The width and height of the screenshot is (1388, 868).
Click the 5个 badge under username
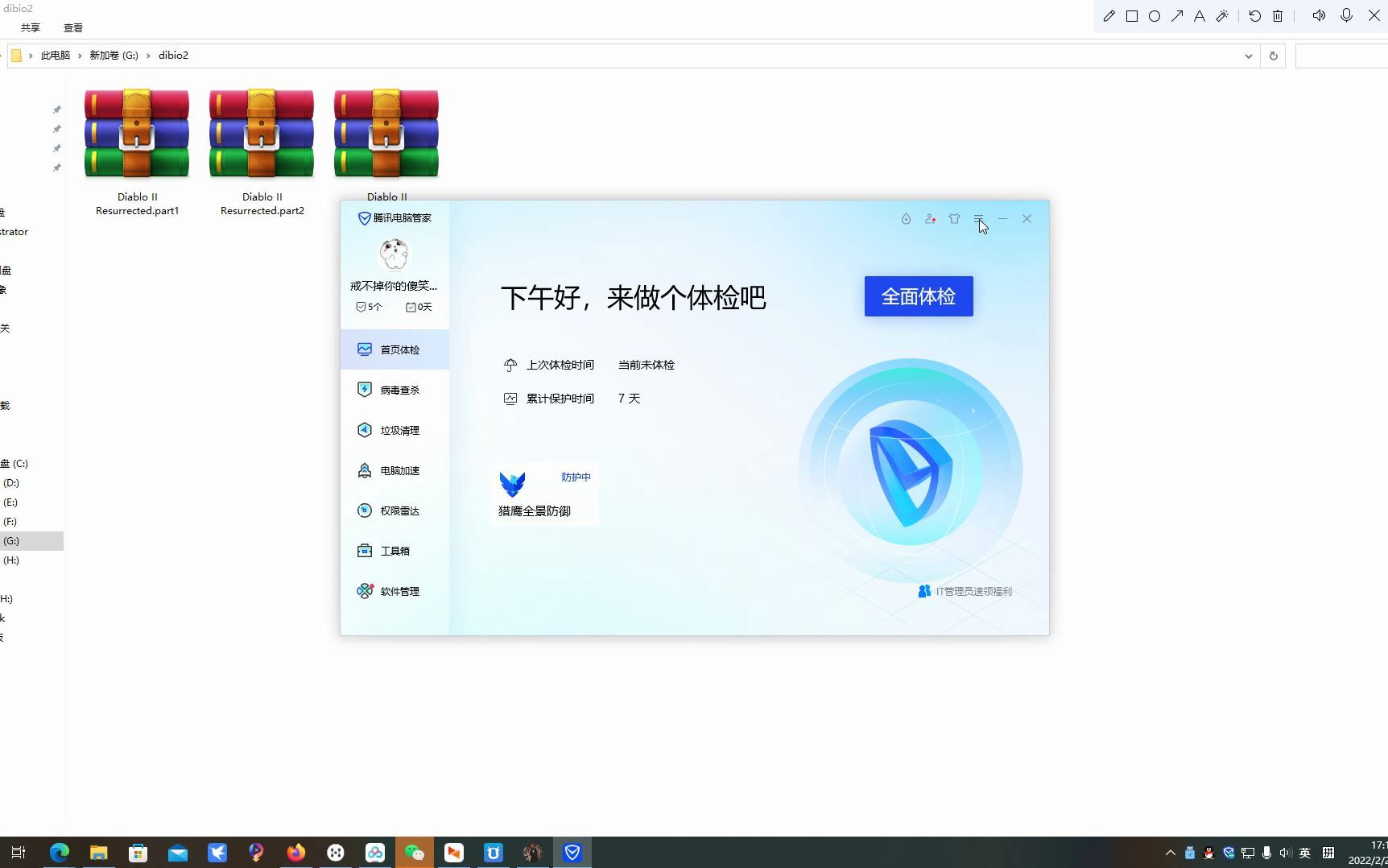370,307
